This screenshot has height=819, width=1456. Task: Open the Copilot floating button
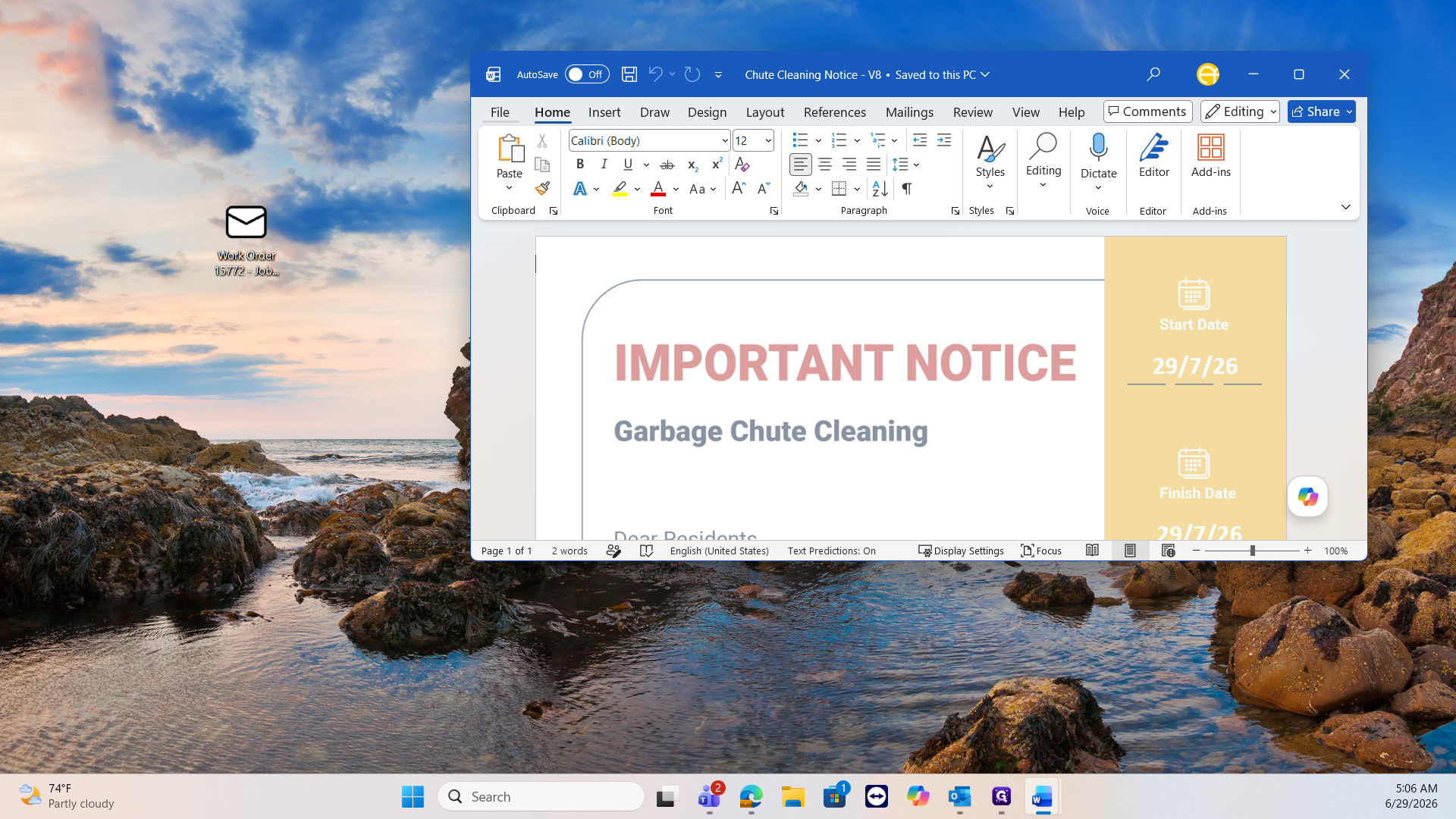click(x=1307, y=497)
